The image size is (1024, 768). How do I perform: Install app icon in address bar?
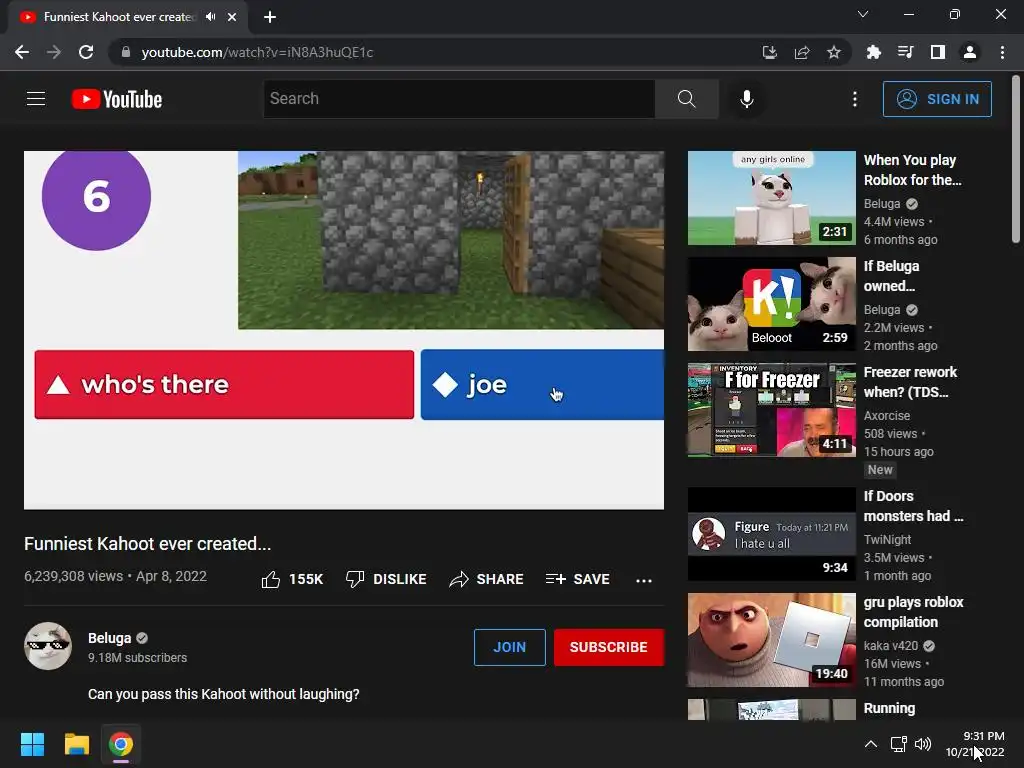(x=770, y=52)
